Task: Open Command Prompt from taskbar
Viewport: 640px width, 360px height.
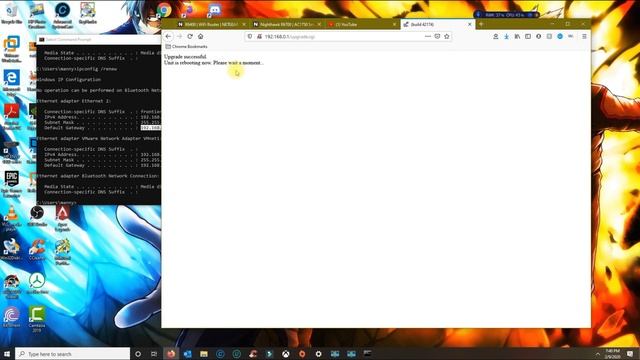Action: 367,354
